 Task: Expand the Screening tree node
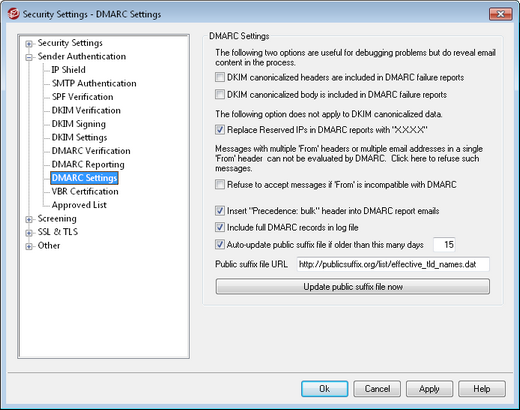click(x=29, y=219)
